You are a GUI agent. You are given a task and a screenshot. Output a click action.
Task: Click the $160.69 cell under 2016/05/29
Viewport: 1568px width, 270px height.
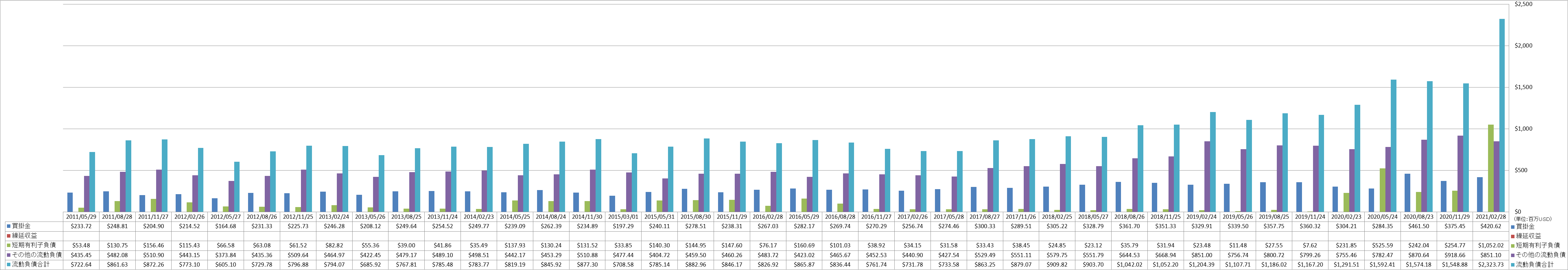(805, 245)
